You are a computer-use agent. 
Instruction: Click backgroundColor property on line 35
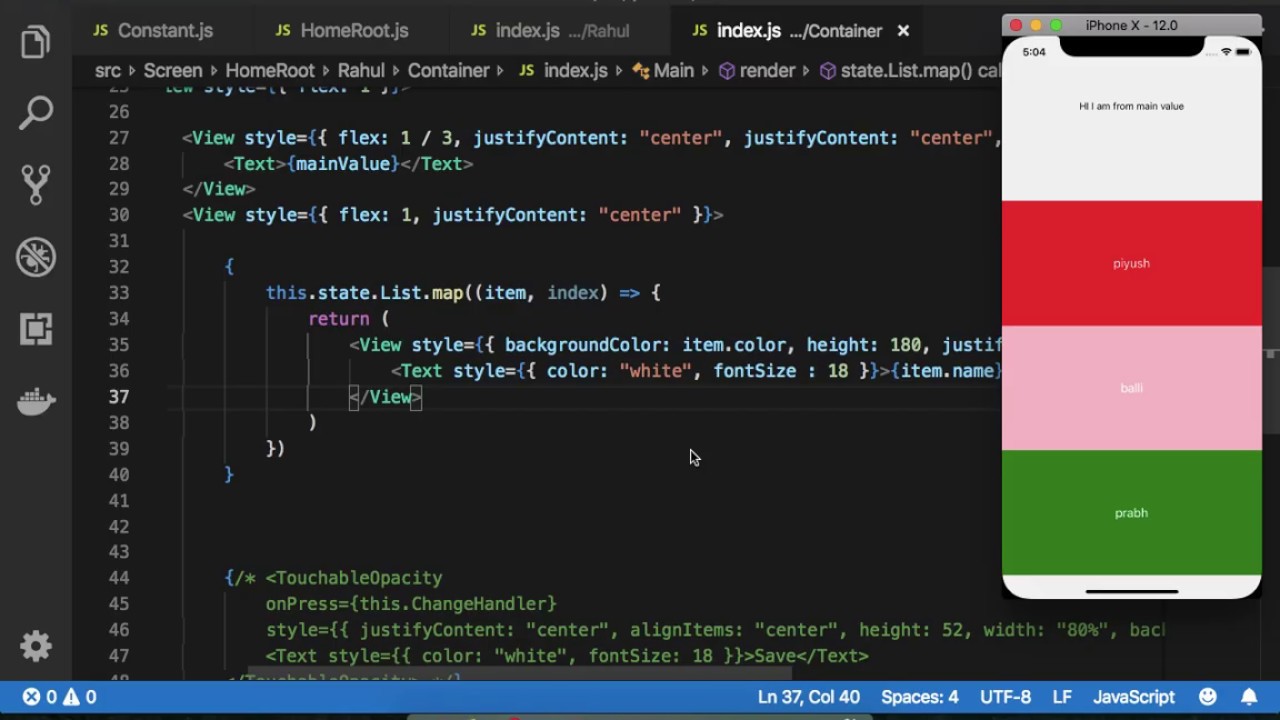coord(587,345)
